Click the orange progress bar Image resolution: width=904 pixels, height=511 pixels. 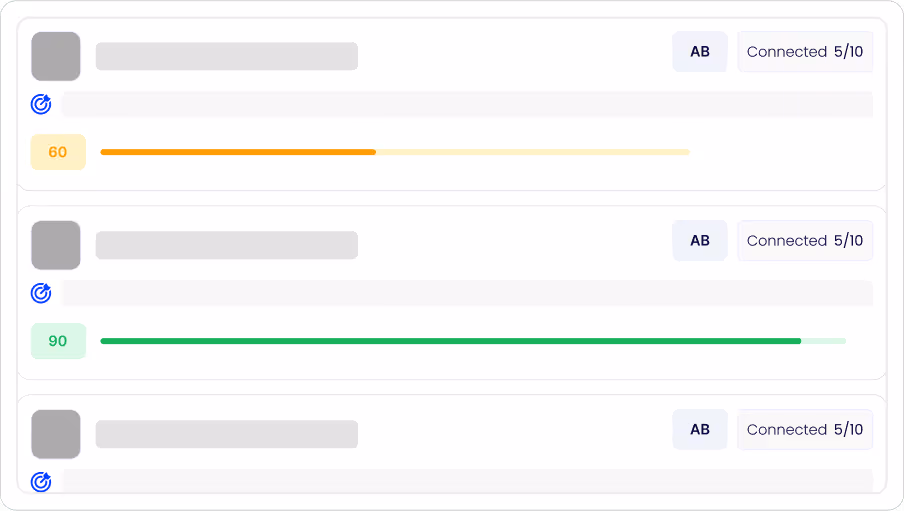pyautogui.click(x=395, y=152)
